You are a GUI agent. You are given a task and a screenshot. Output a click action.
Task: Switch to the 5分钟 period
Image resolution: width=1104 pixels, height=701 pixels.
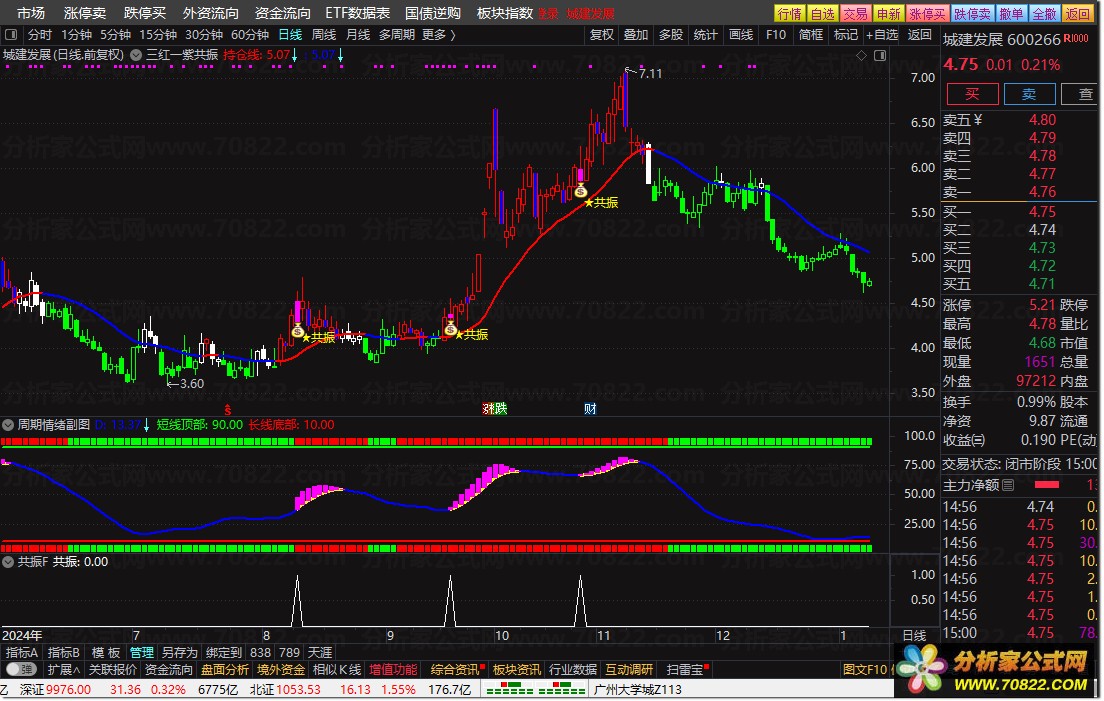pyautogui.click(x=115, y=34)
